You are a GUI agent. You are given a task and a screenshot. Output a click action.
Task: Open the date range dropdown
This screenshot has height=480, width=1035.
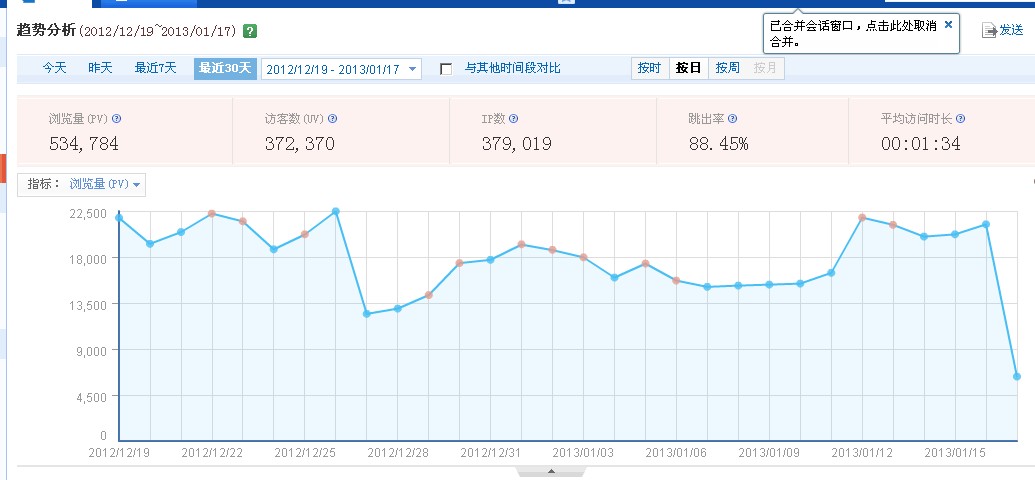413,69
